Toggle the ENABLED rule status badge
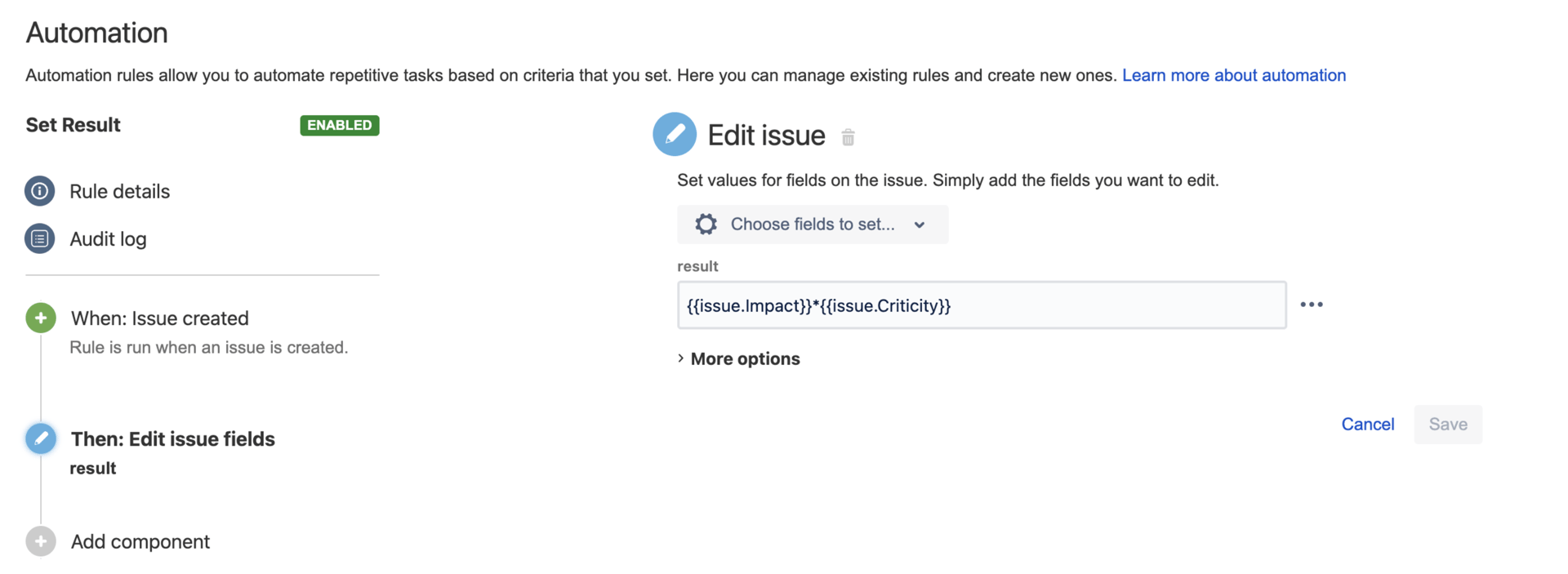 (340, 125)
